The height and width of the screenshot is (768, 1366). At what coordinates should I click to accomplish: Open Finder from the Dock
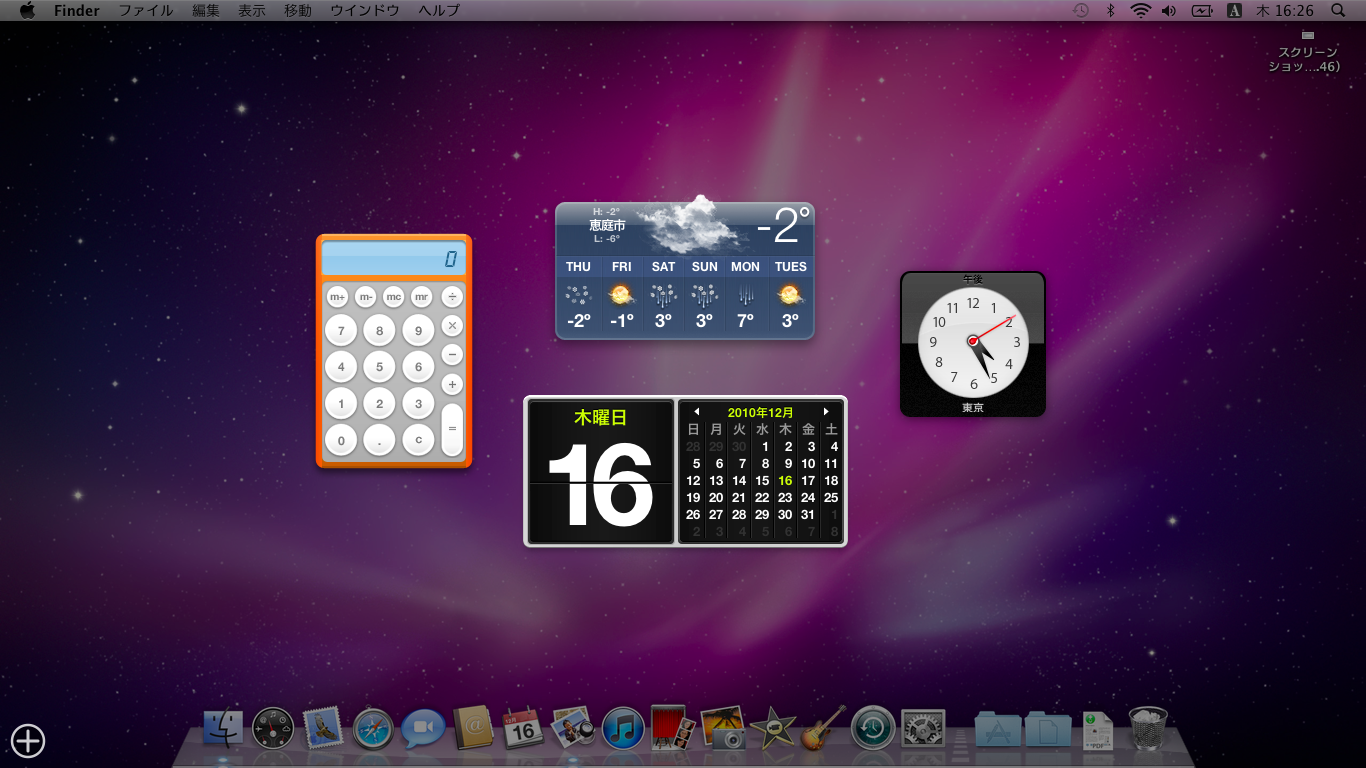pyautogui.click(x=223, y=728)
